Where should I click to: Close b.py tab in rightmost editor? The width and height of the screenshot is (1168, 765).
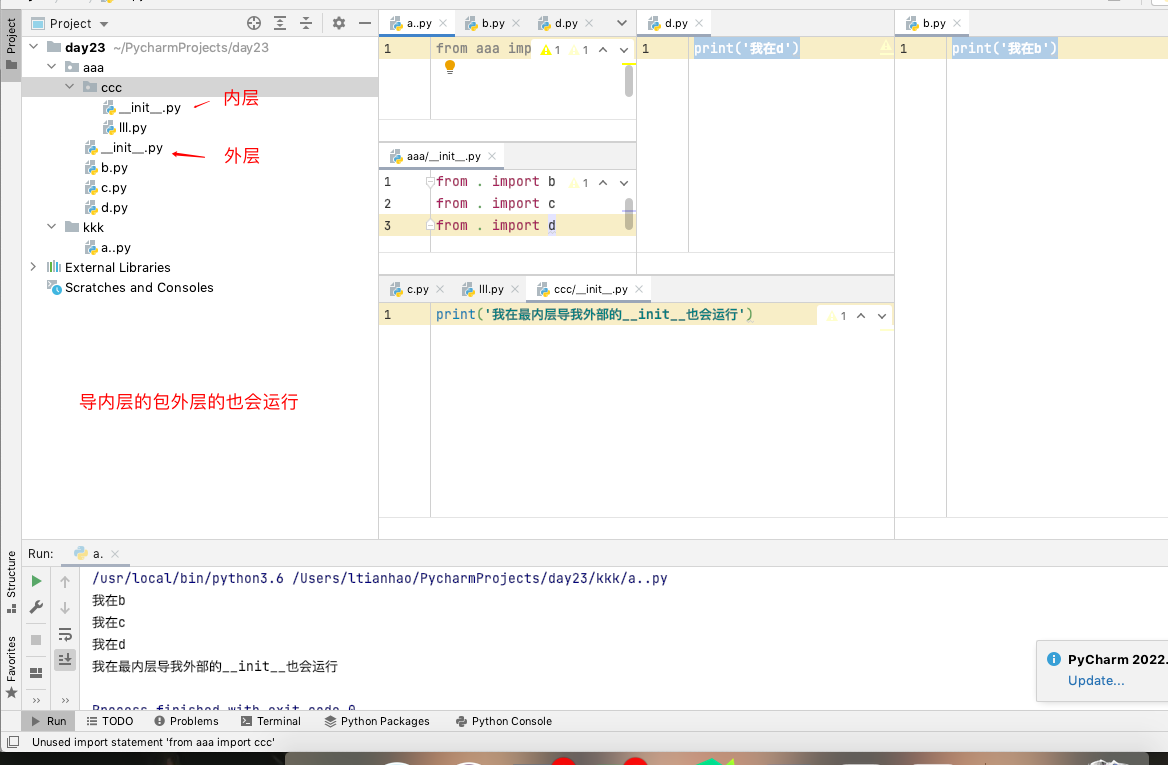pos(957,23)
